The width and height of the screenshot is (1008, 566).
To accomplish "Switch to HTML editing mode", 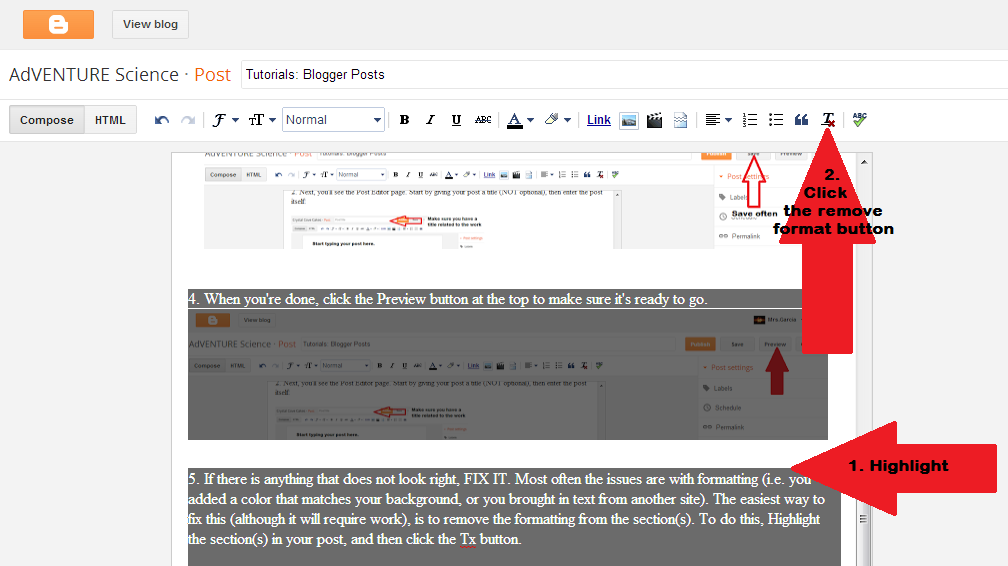I will (110, 120).
